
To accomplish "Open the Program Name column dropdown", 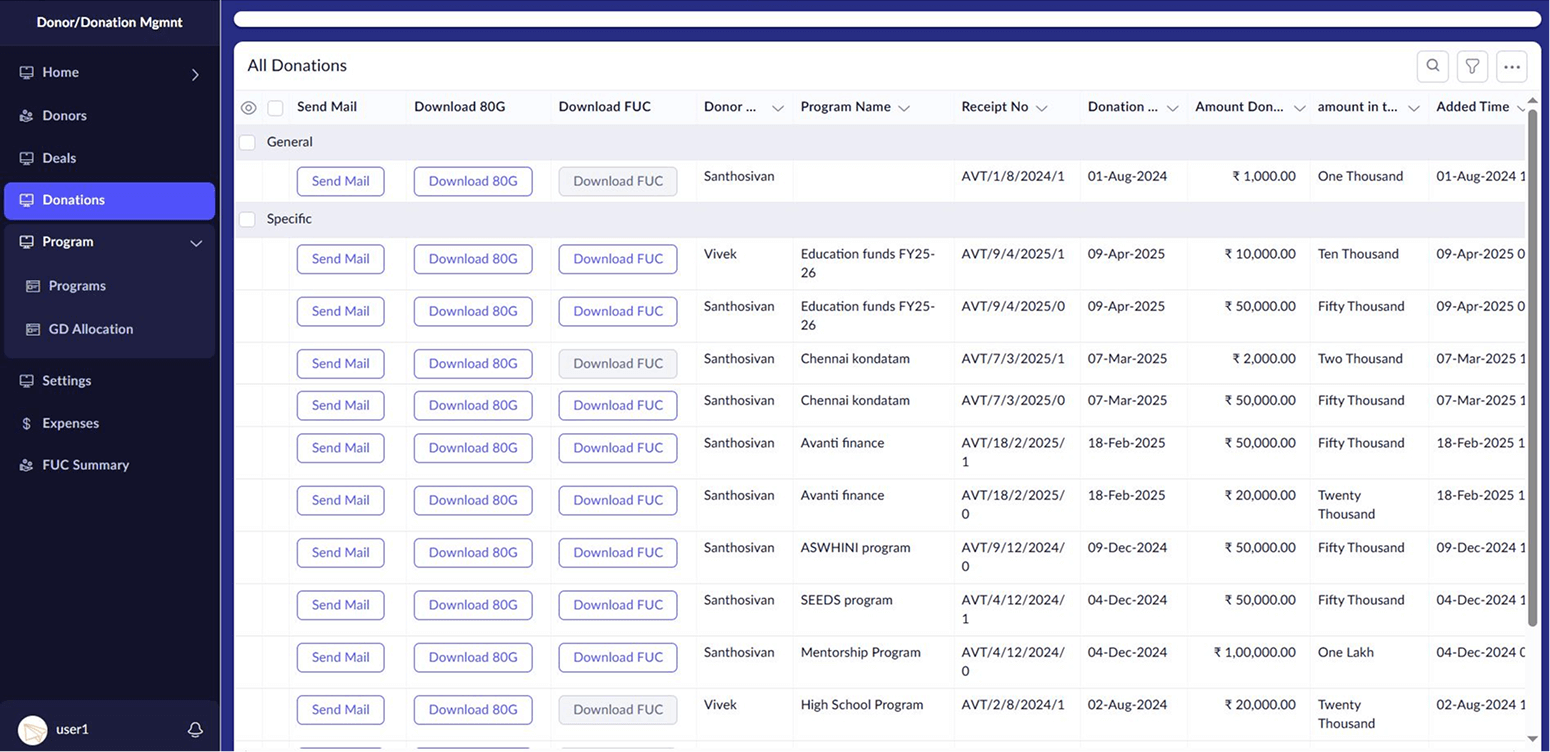I will [x=904, y=108].
